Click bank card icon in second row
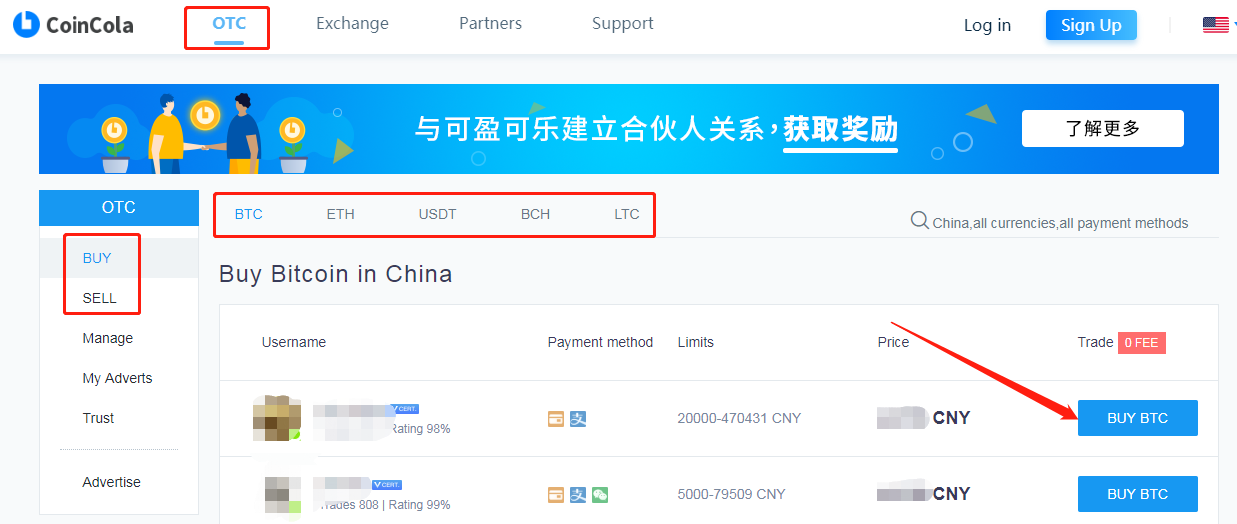The width and height of the screenshot is (1237, 524). click(556, 495)
